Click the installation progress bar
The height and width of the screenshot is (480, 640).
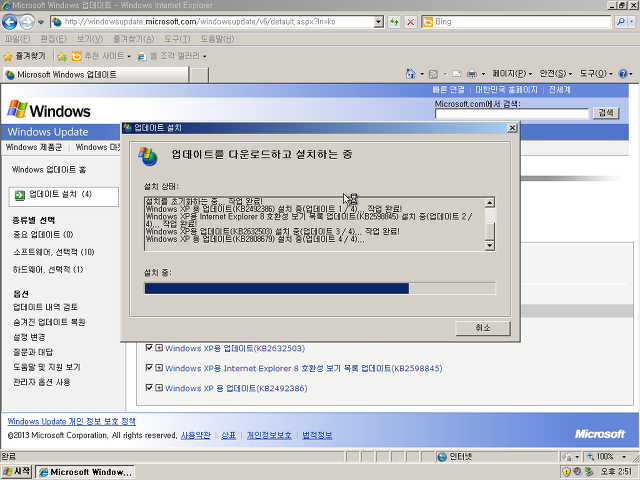pyautogui.click(x=320, y=288)
